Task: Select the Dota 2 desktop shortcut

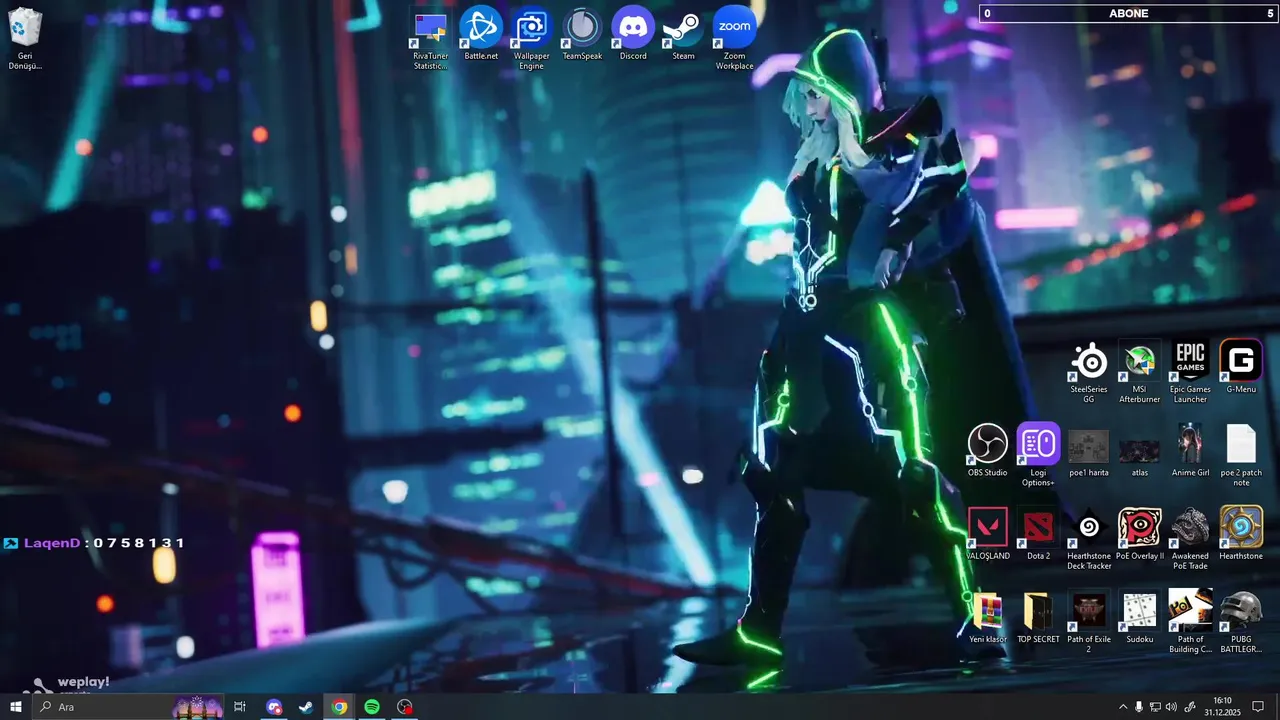Action: pos(1038,533)
